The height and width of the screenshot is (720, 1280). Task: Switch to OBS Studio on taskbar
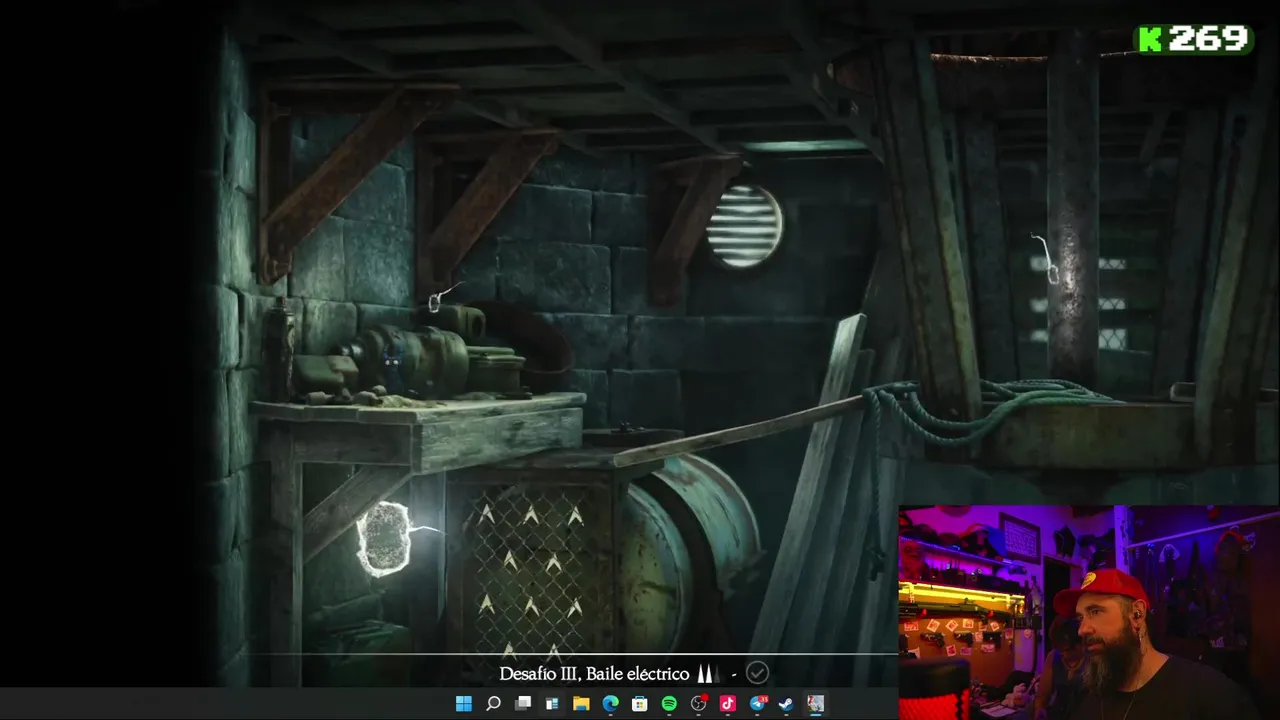[x=699, y=704]
